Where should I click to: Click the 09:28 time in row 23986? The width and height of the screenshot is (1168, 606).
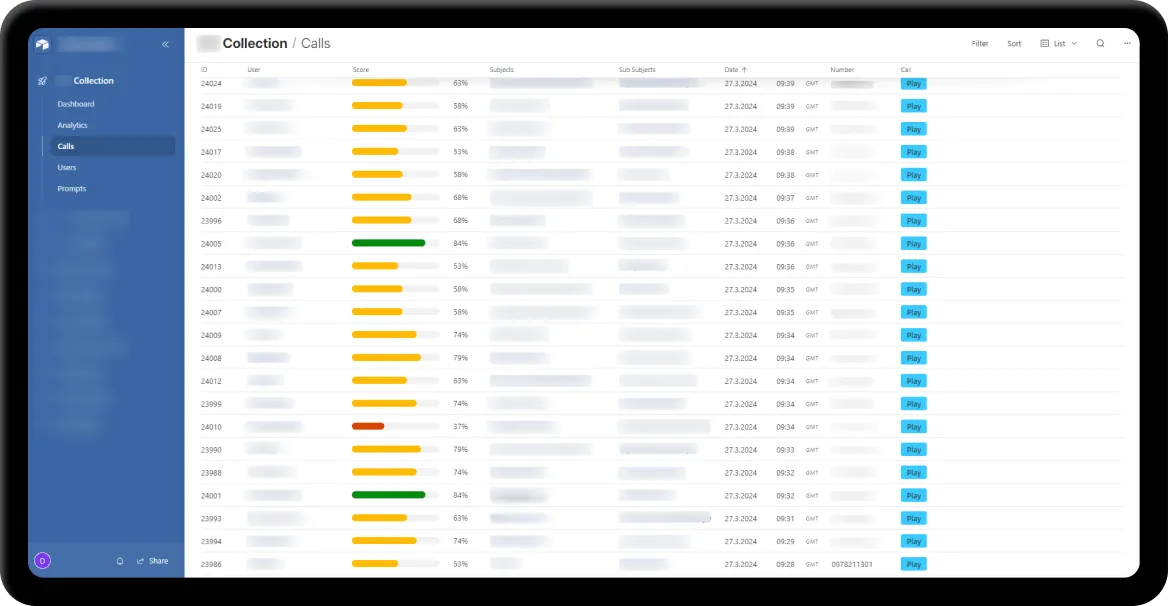coord(785,564)
